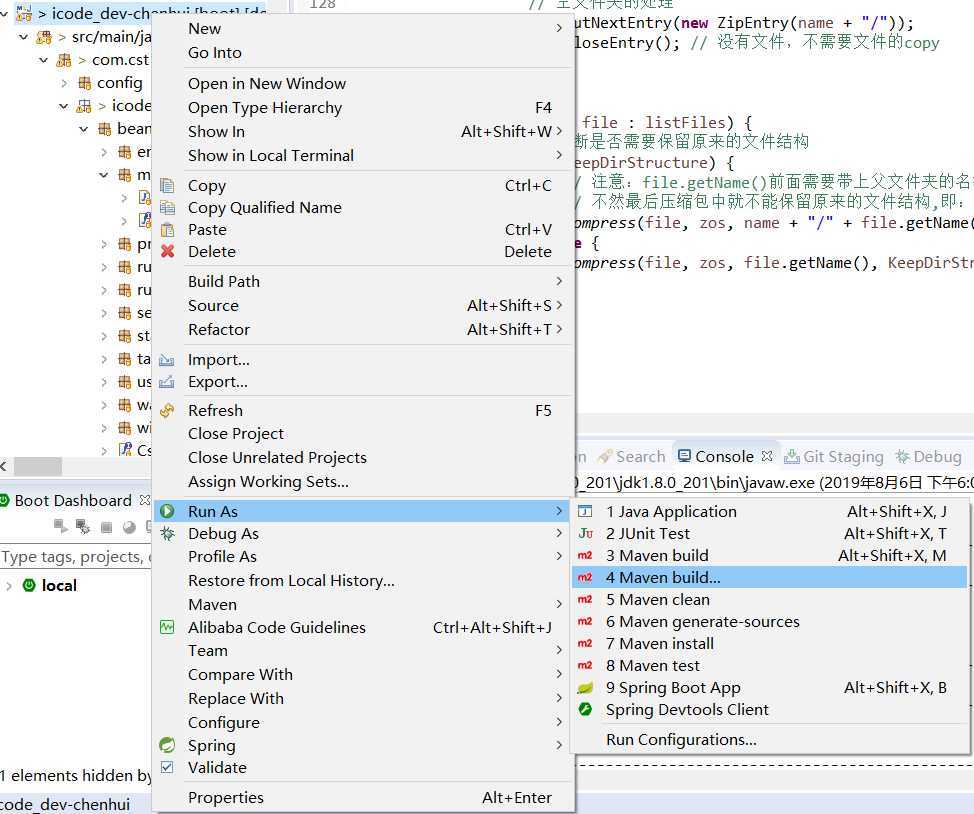Expand the local node in Boot Dashboard
This screenshot has width=974, height=814.
coord(9,585)
